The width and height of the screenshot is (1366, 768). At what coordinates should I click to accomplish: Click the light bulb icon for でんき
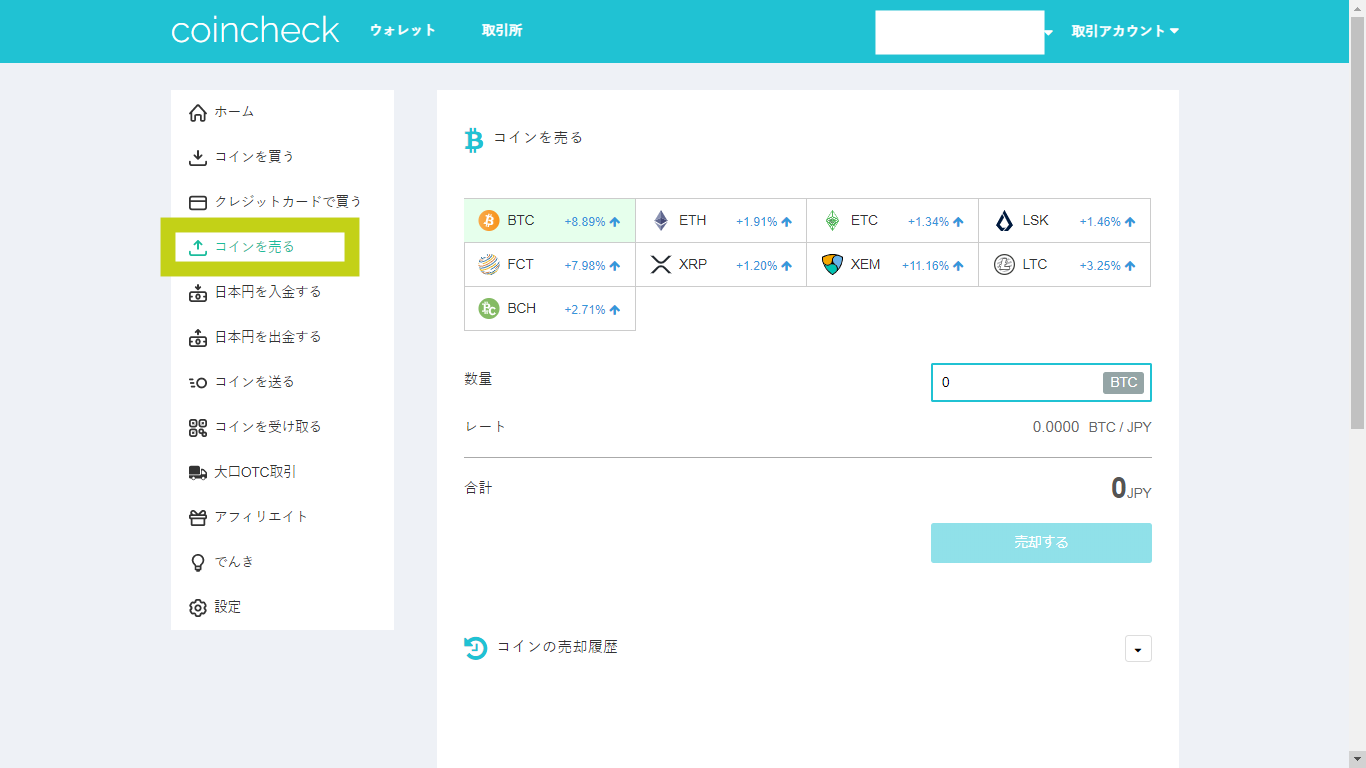[198, 562]
